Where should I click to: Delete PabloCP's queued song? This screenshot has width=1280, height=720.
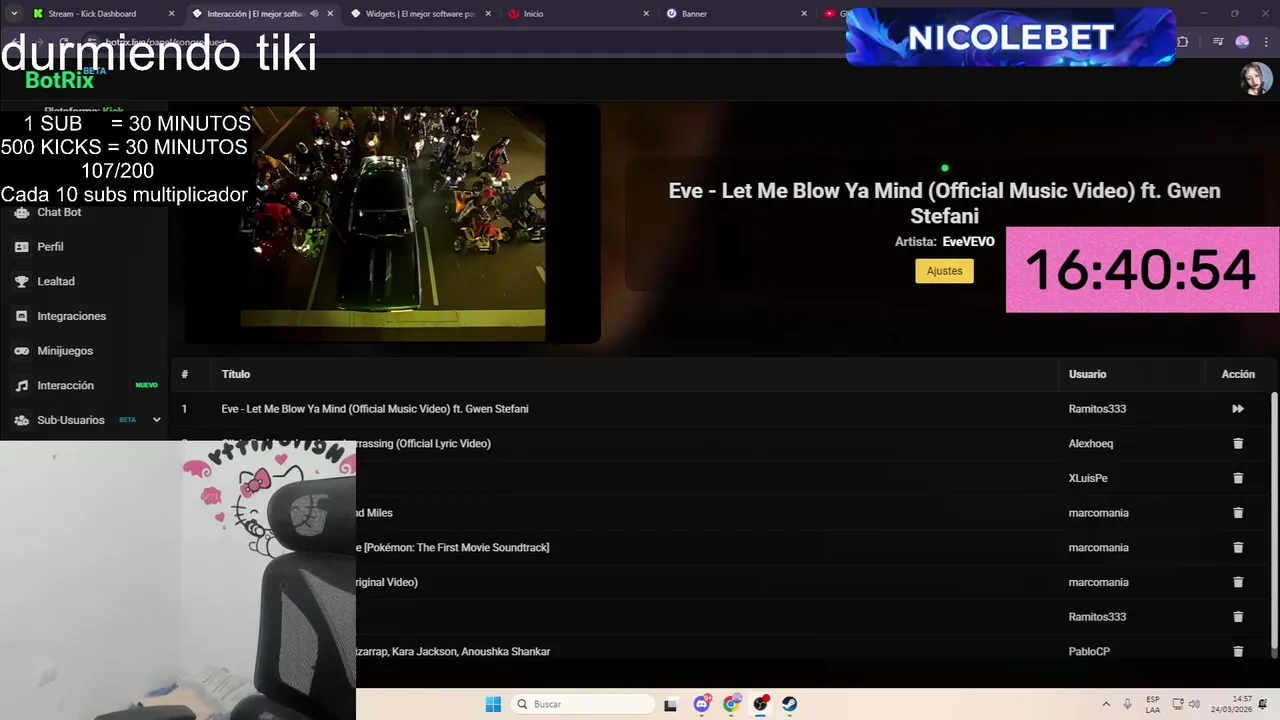pos(1238,651)
